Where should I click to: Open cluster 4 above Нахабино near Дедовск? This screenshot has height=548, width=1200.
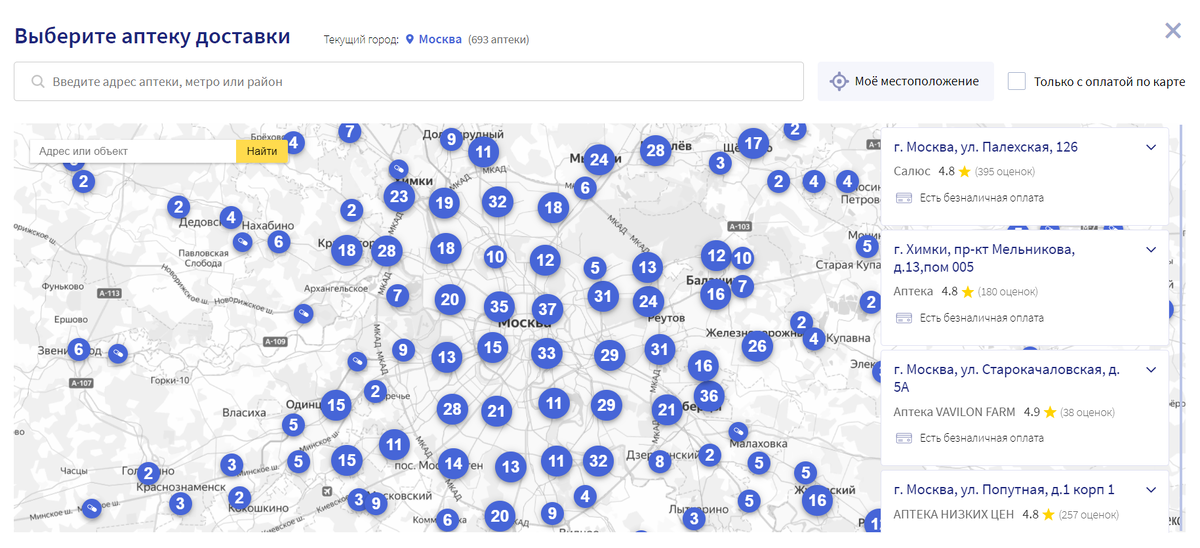[x=231, y=217]
